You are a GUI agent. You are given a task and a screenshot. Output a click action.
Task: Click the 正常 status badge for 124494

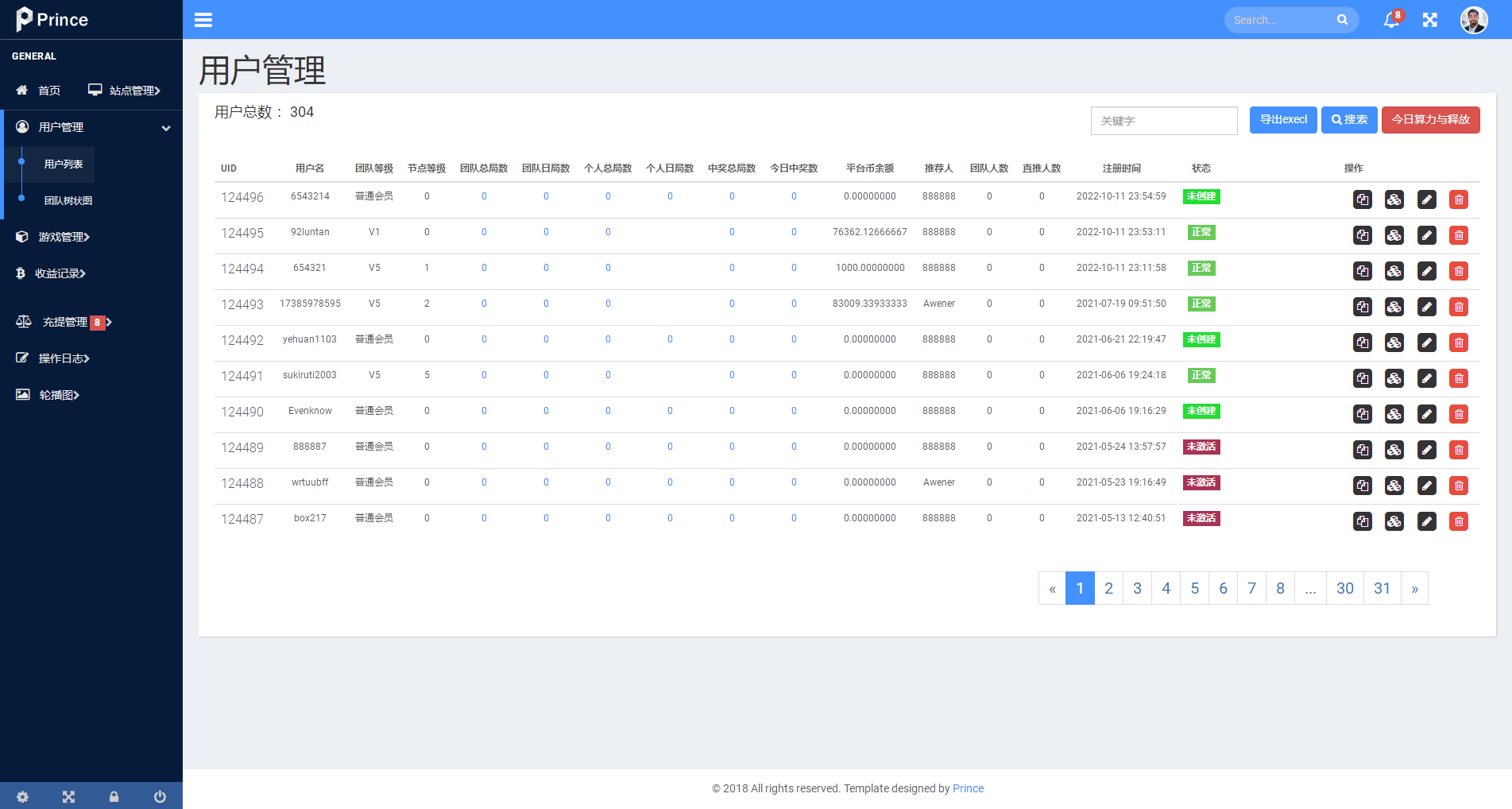coord(1201,268)
